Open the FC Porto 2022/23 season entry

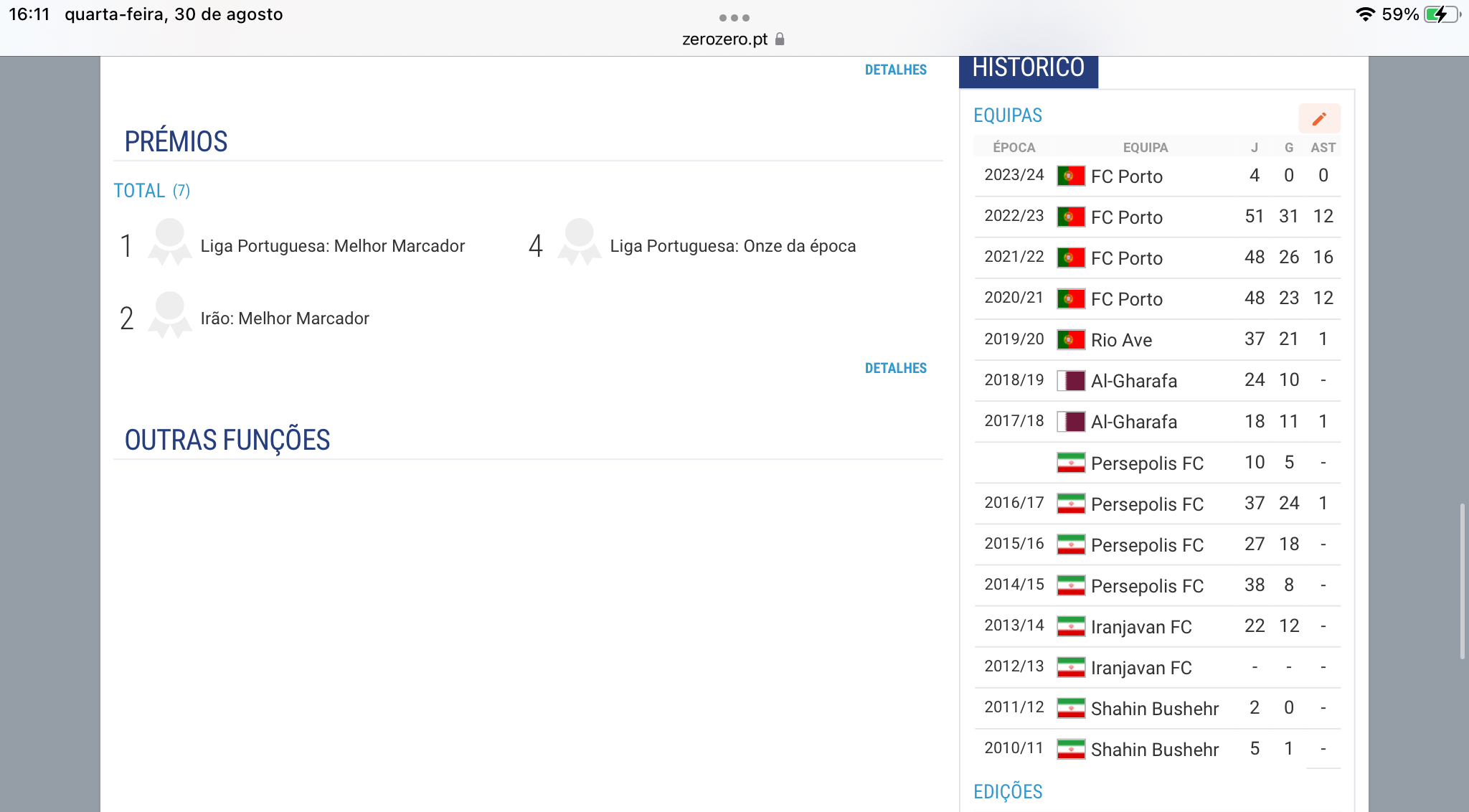(x=1126, y=217)
